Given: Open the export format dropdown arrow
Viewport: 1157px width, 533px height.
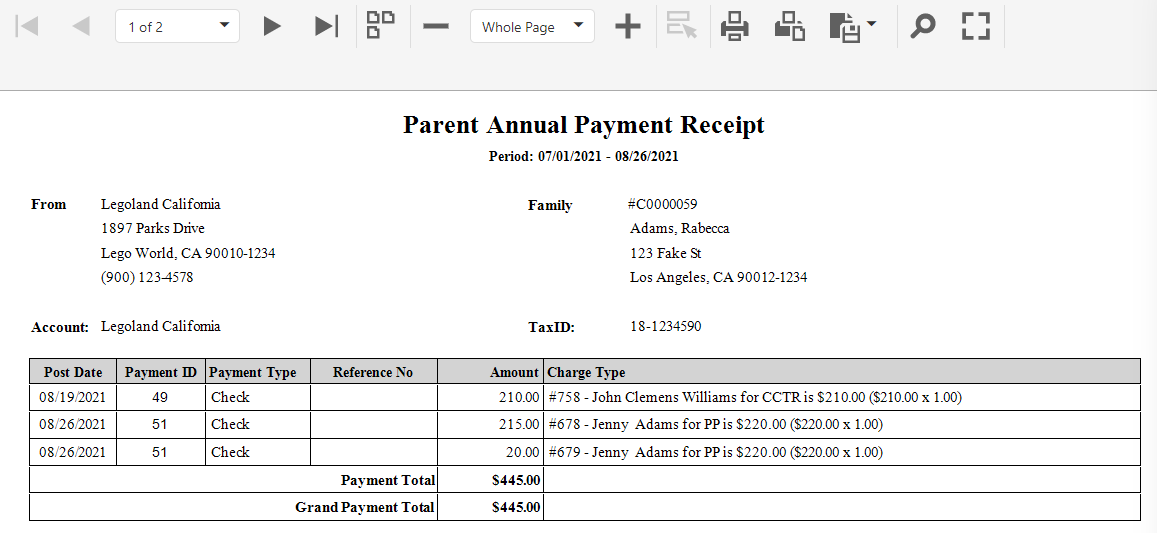Looking at the screenshot, I should pyautogui.click(x=871, y=24).
